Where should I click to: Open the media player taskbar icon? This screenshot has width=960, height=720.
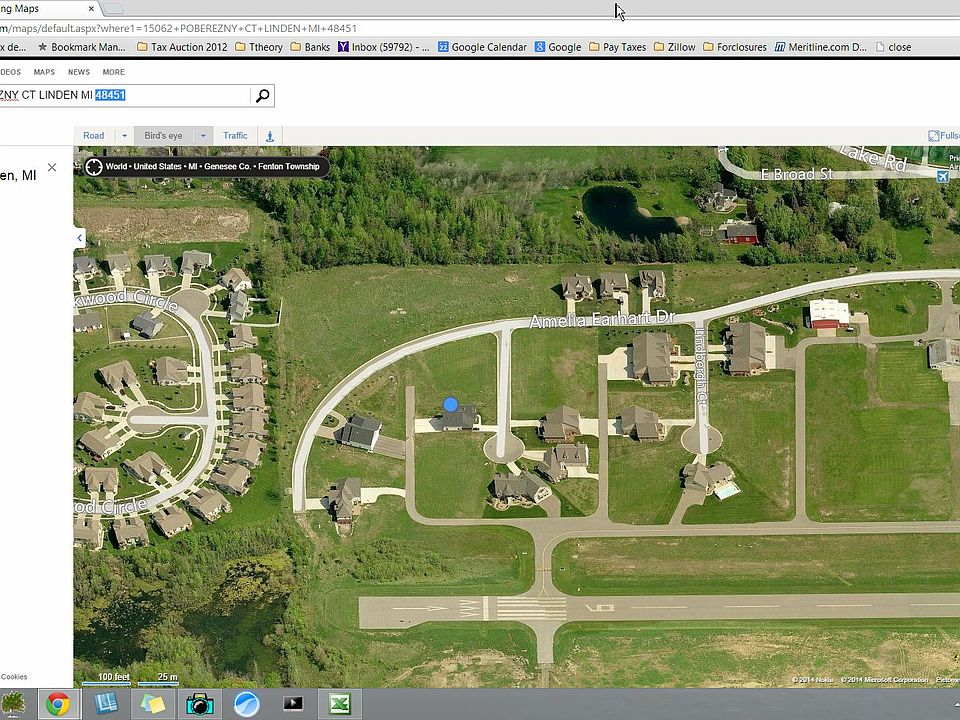click(x=293, y=704)
